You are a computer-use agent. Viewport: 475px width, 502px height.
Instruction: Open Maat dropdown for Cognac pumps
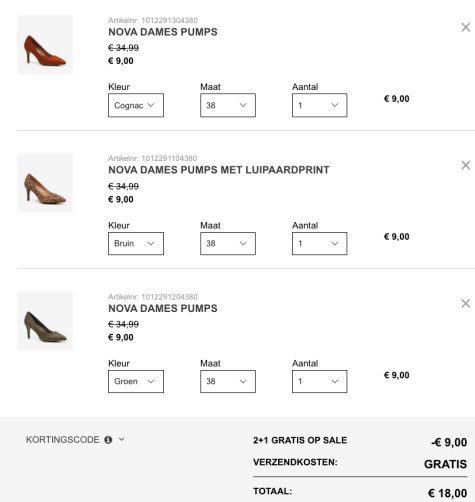[x=228, y=105]
